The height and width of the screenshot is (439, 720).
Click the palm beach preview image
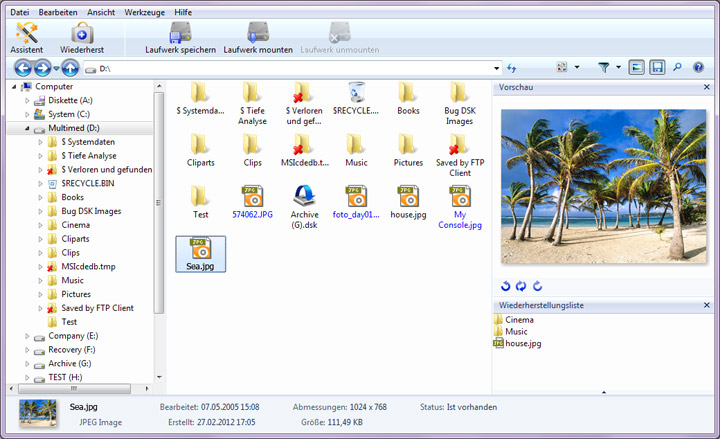click(603, 186)
